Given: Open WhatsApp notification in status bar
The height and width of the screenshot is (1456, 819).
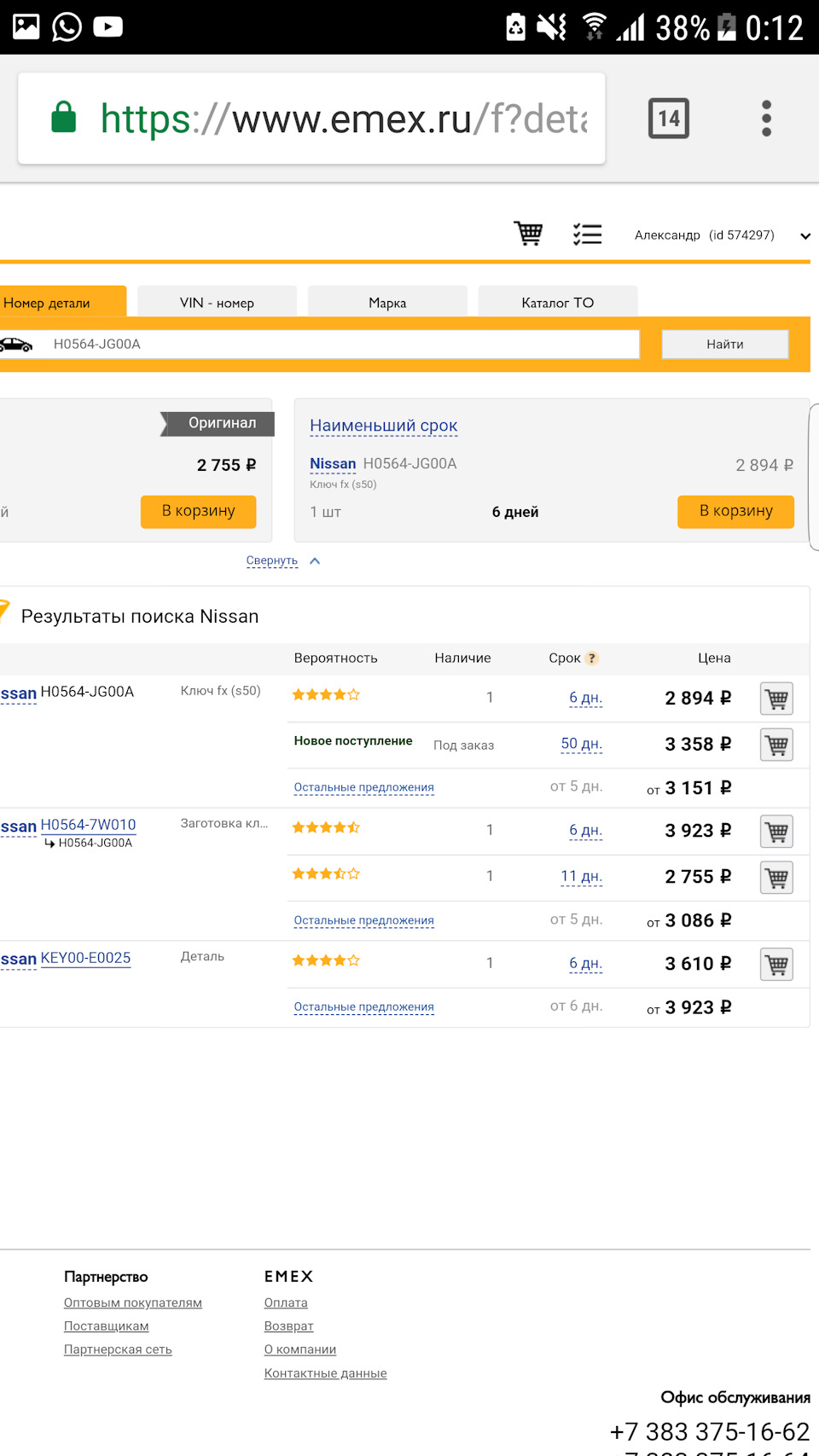Looking at the screenshot, I should (67, 26).
